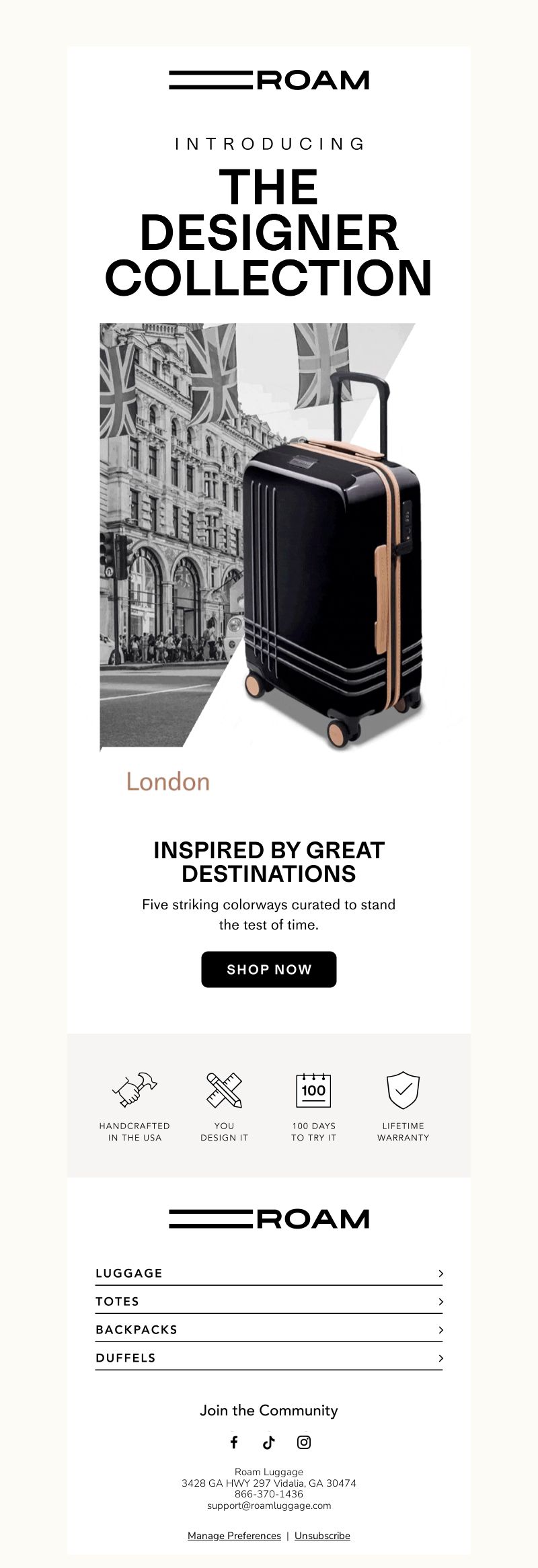Viewport: 538px width, 1568px height.
Task: Click the support@roamluggage.com email address
Action: click(269, 1505)
